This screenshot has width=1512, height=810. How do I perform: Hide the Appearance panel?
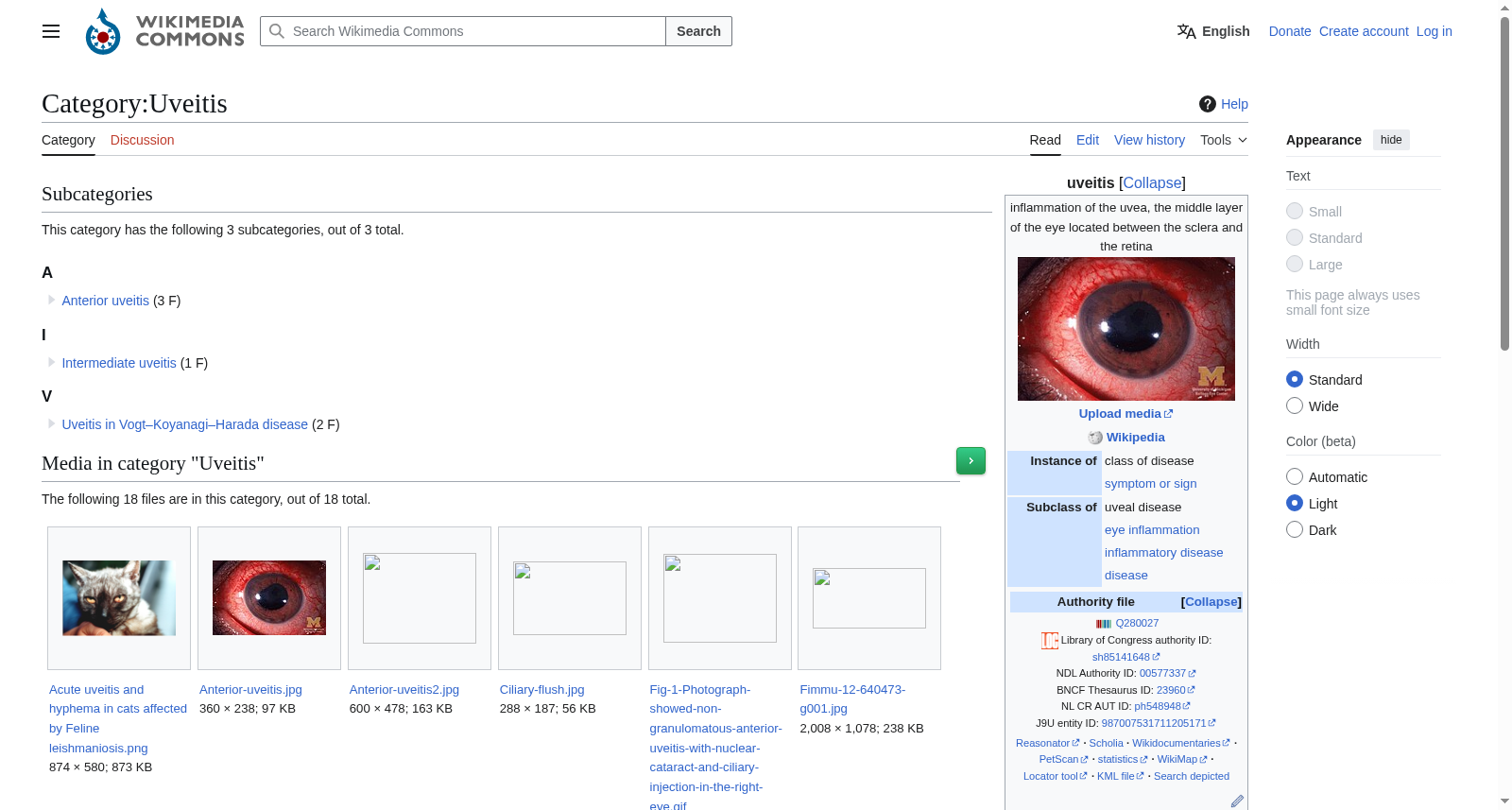coord(1391,140)
